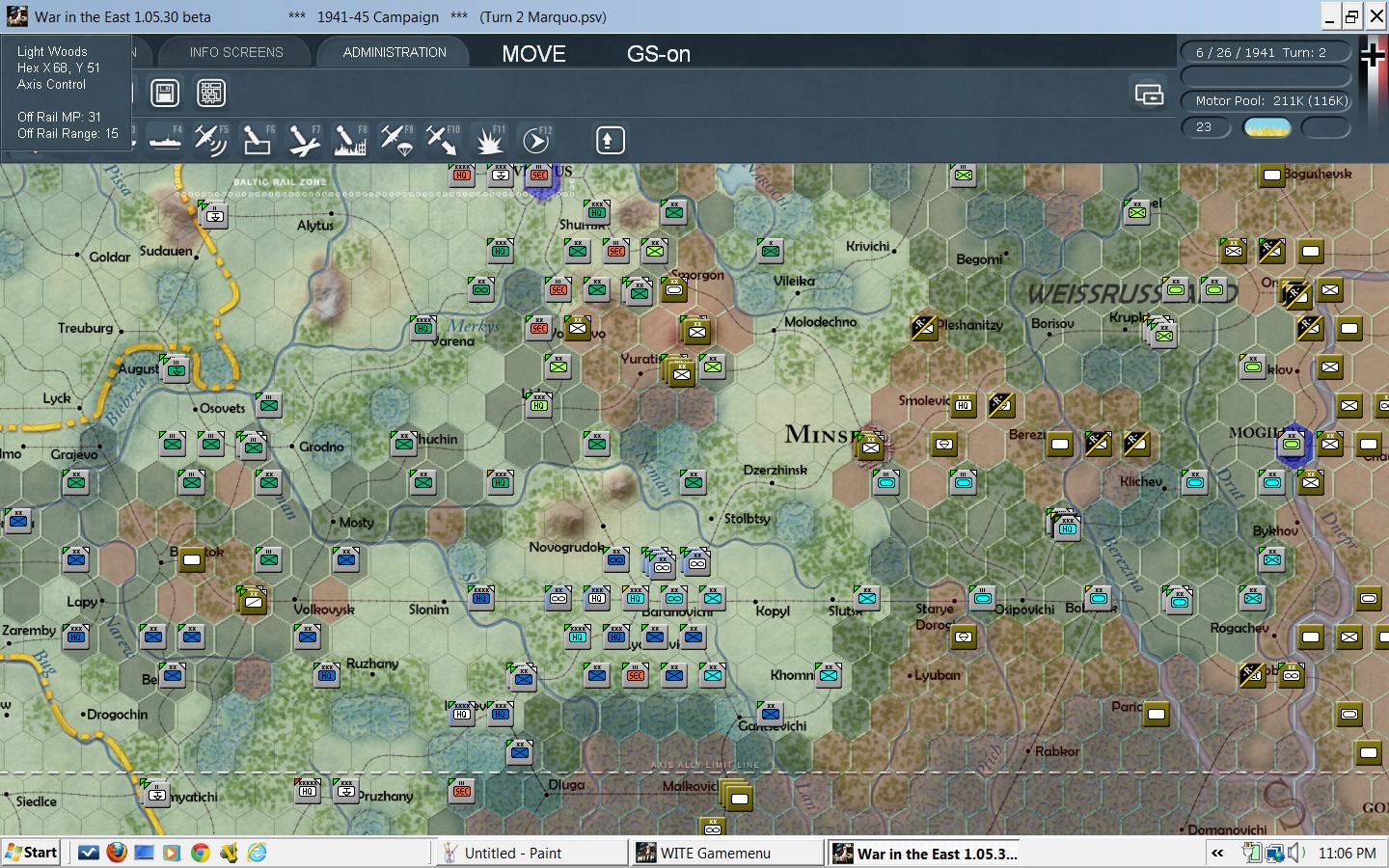Click the Volkovysk town label on map

324,610
